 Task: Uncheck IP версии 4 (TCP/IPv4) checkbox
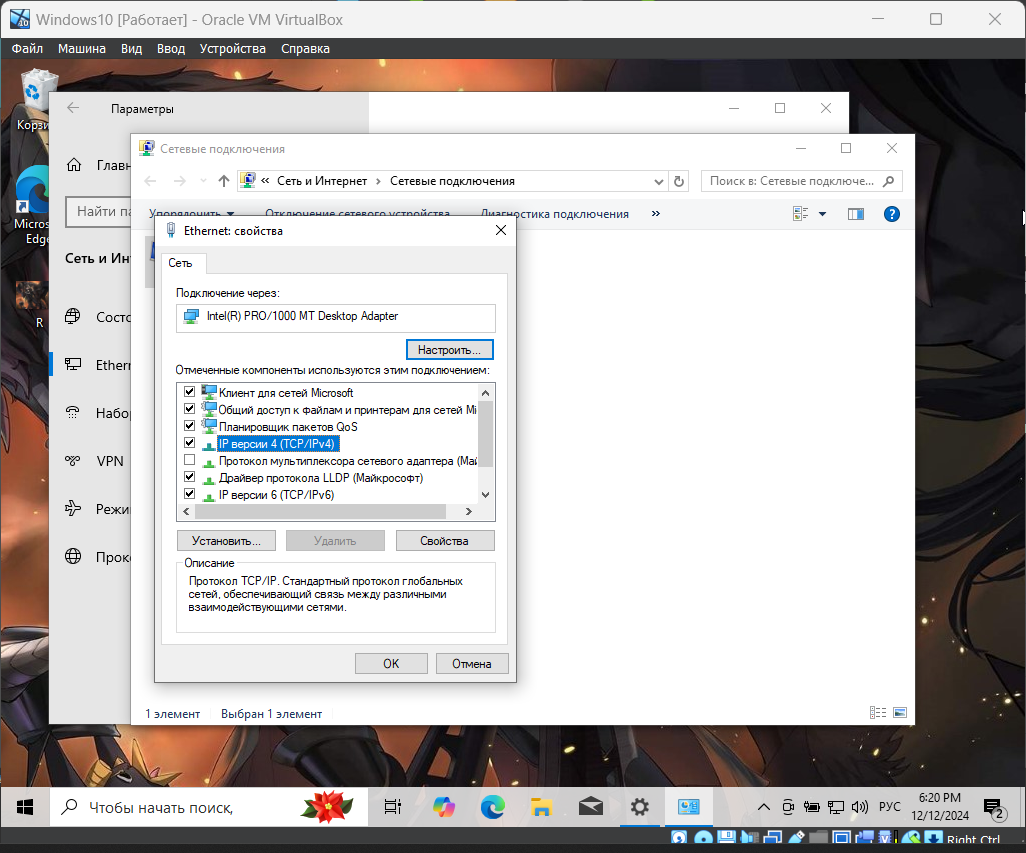pos(189,443)
